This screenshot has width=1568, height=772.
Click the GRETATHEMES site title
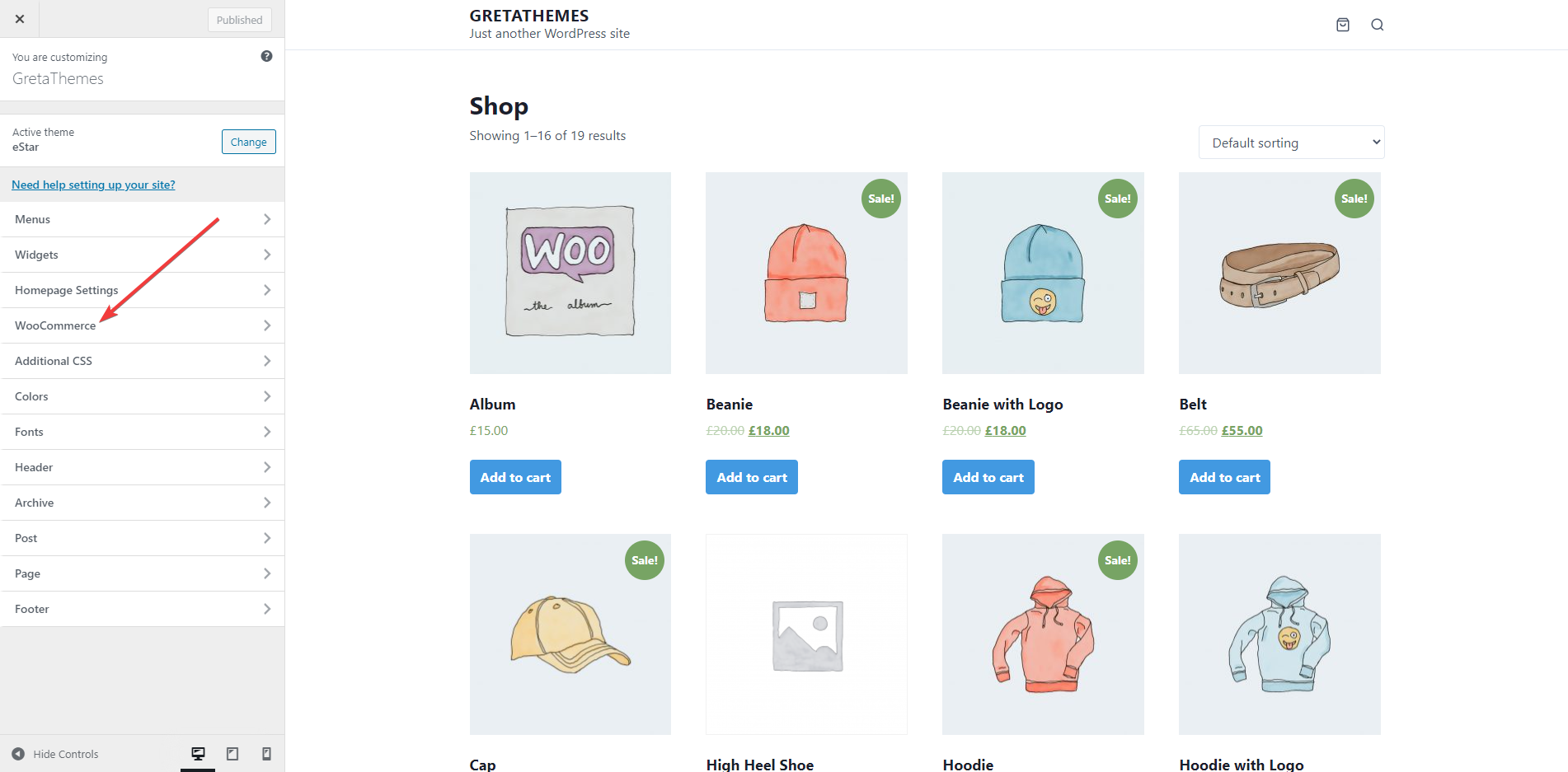[x=528, y=15]
